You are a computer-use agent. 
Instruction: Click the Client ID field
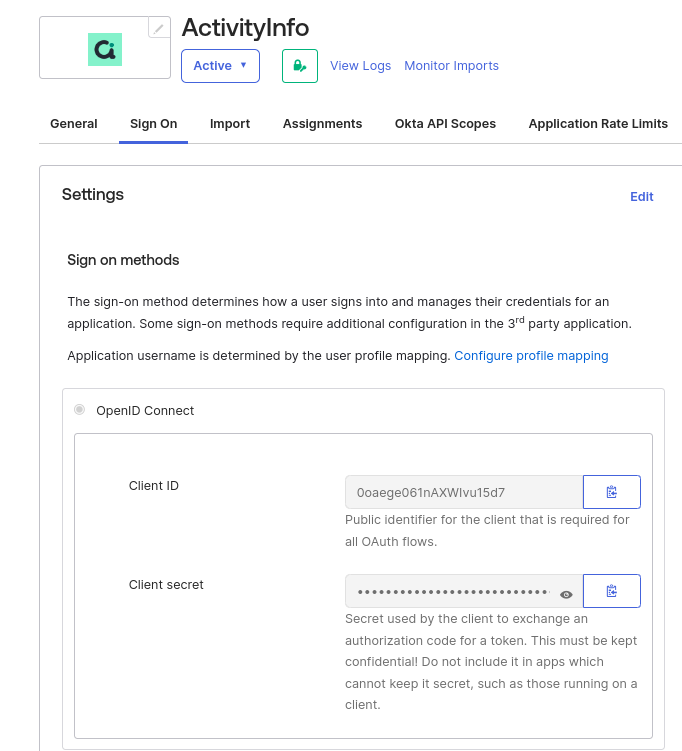pos(464,492)
